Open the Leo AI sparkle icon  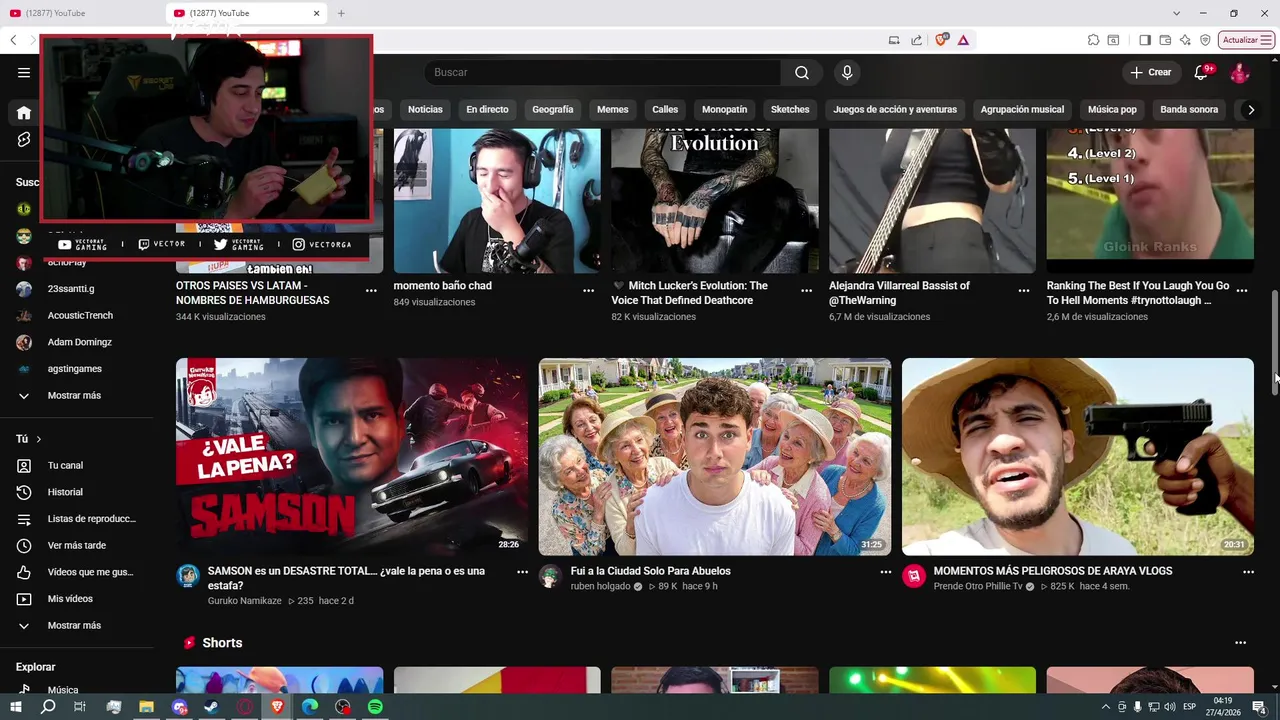click(x=1185, y=40)
